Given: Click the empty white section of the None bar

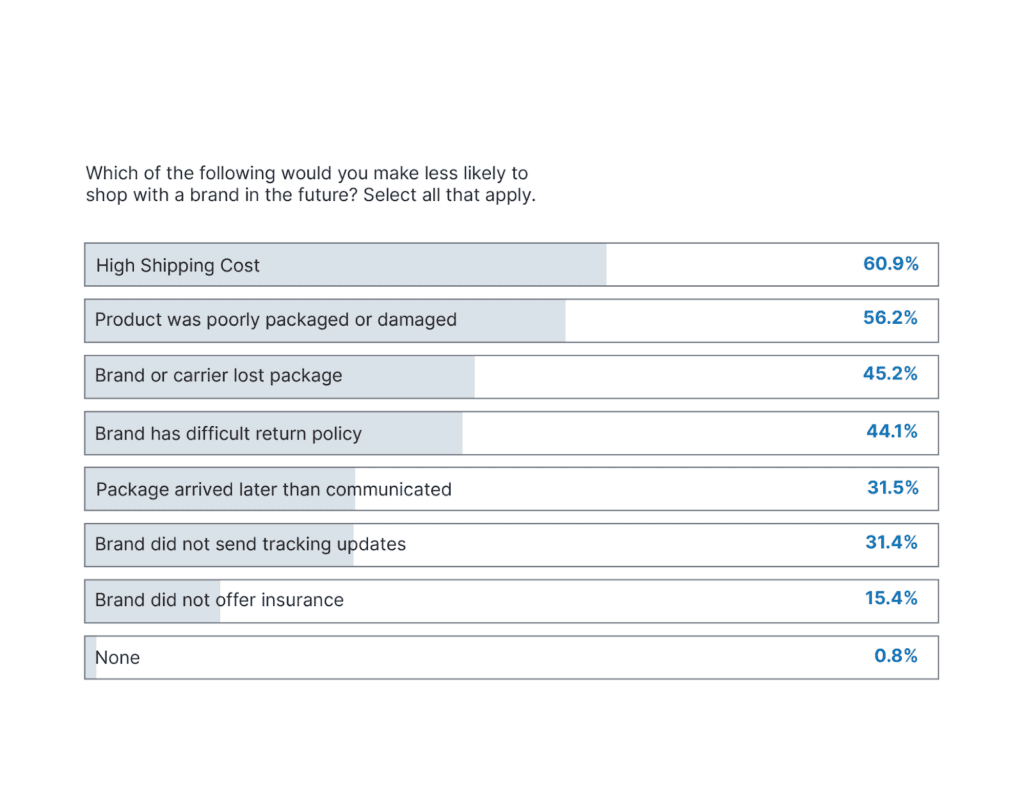Looking at the screenshot, I should tap(500, 658).
